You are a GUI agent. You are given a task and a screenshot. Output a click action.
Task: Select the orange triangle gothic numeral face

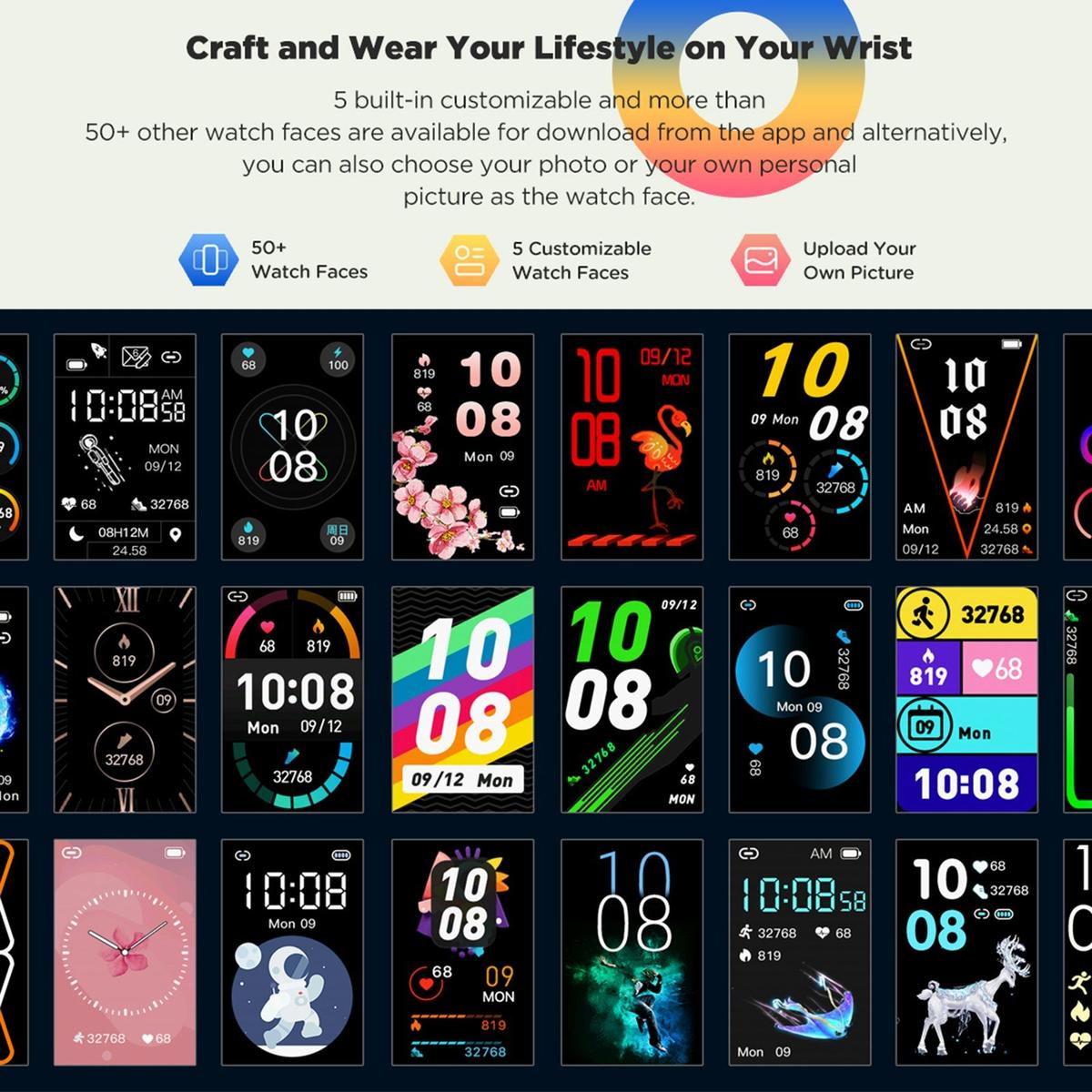[x=967, y=447]
